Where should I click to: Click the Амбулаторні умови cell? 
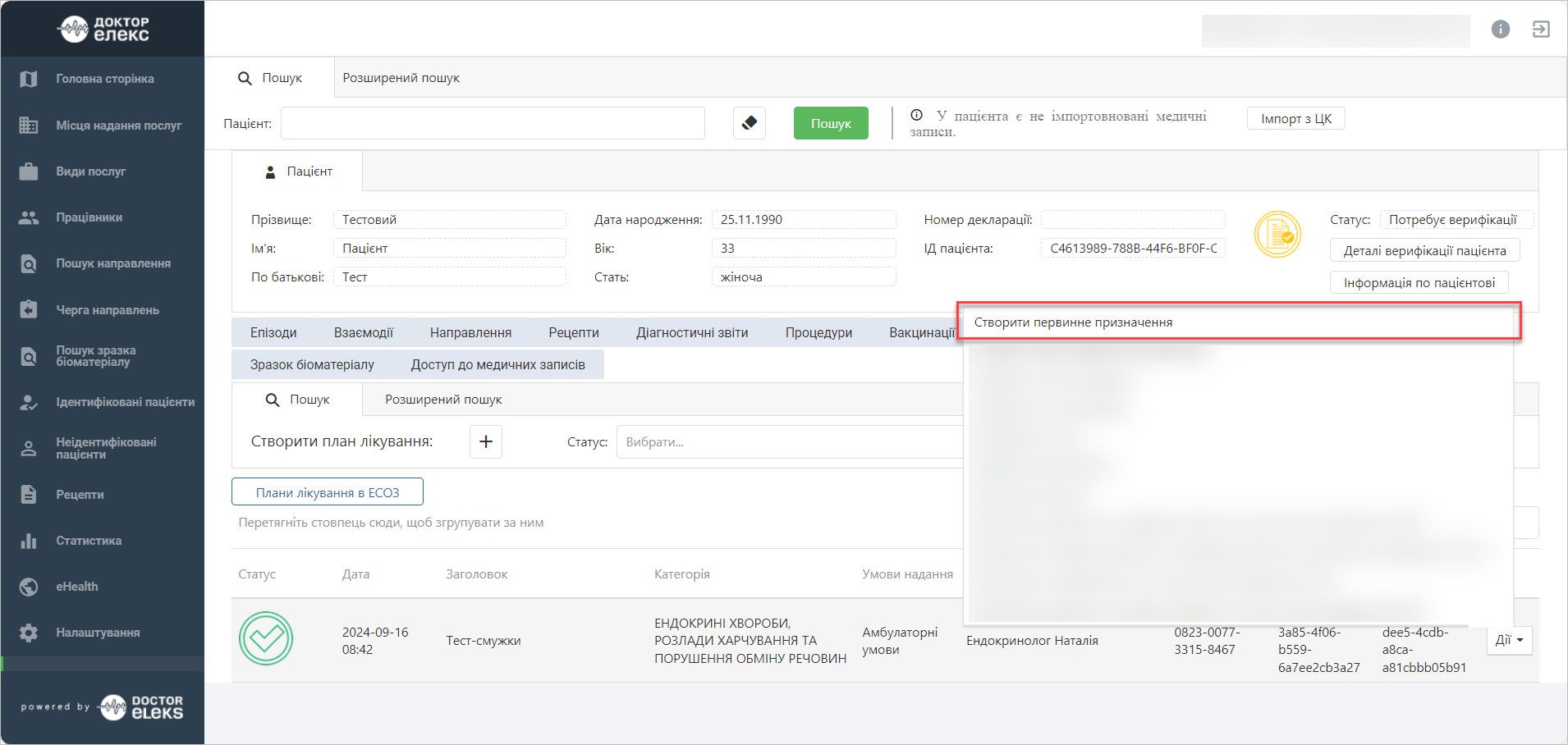pyautogui.click(x=900, y=641)
